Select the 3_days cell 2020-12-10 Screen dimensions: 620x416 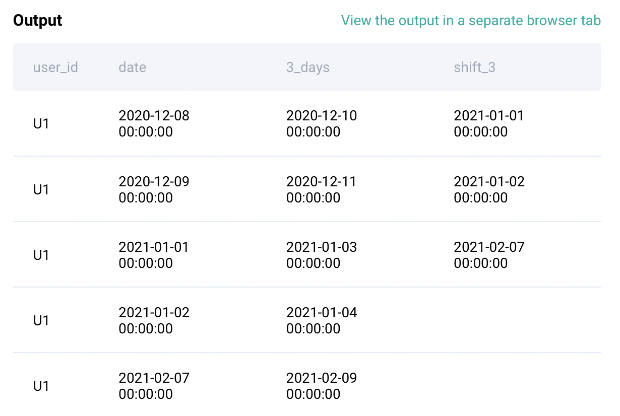(x=321, y=123)
